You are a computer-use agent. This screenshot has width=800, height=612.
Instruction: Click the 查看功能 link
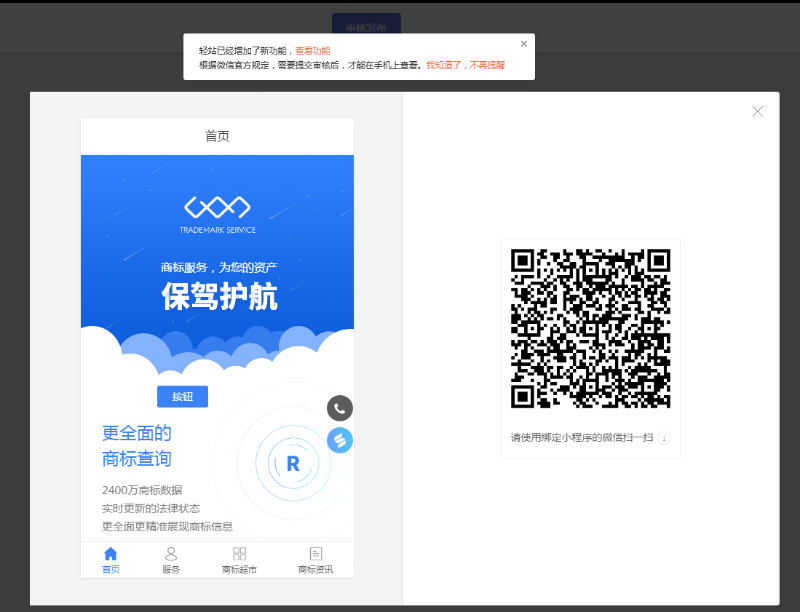[313, 50]
